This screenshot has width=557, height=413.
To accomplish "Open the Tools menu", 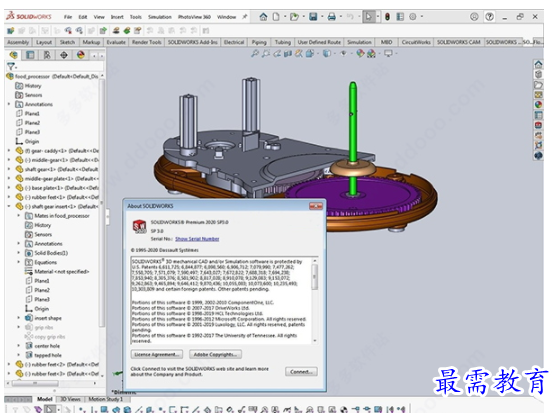I will (x=135, y=17).
